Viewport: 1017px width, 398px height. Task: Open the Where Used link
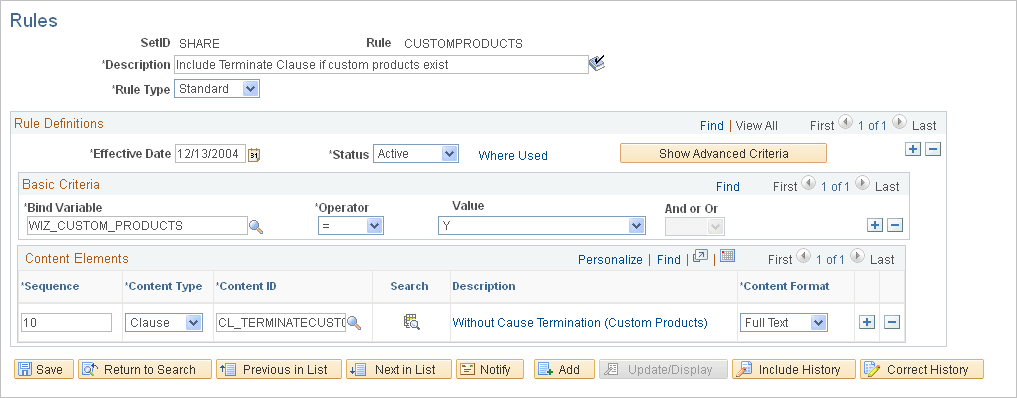513,156
